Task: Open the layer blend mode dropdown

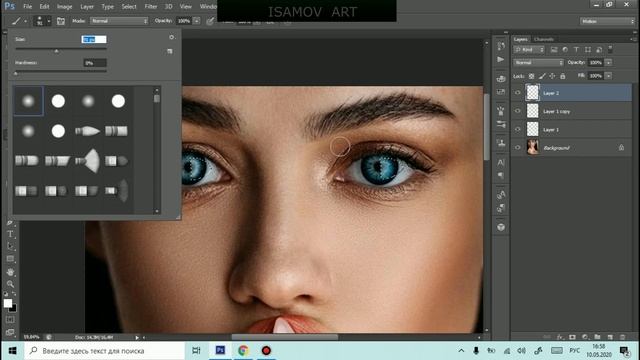Action: [x=538, y=62]
